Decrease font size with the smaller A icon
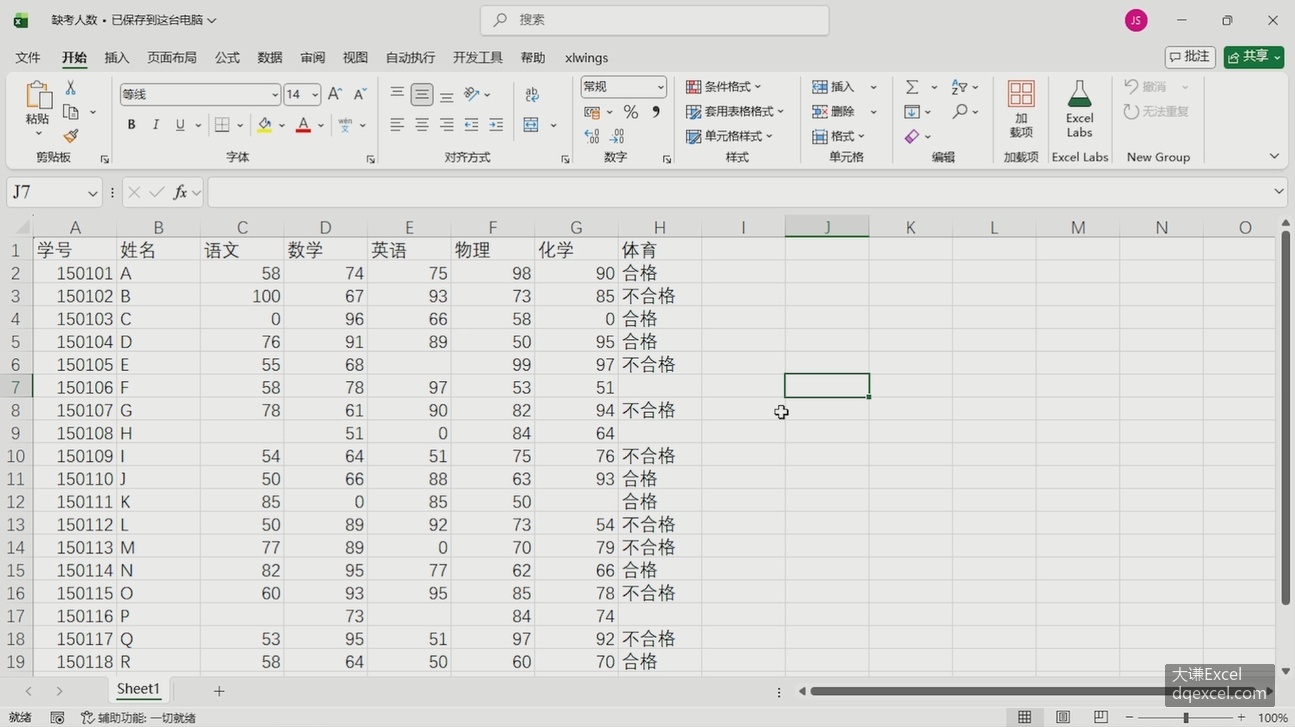The image size is (1295, 727). [360, 94]
